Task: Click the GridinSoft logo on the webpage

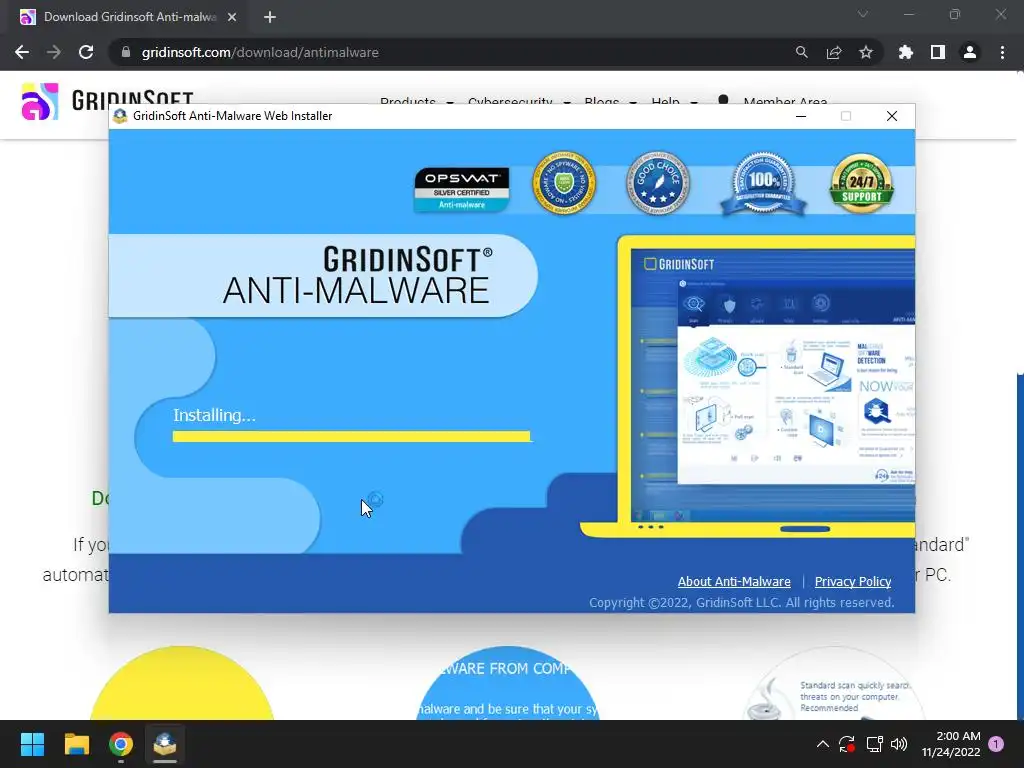Action: click(x=108, y=101)
